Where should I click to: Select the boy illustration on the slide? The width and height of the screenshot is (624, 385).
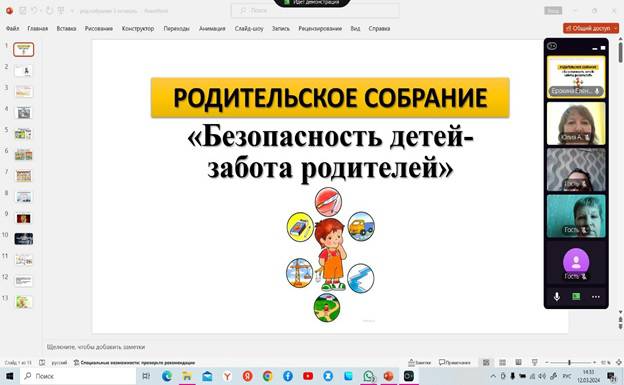(330, 254)
